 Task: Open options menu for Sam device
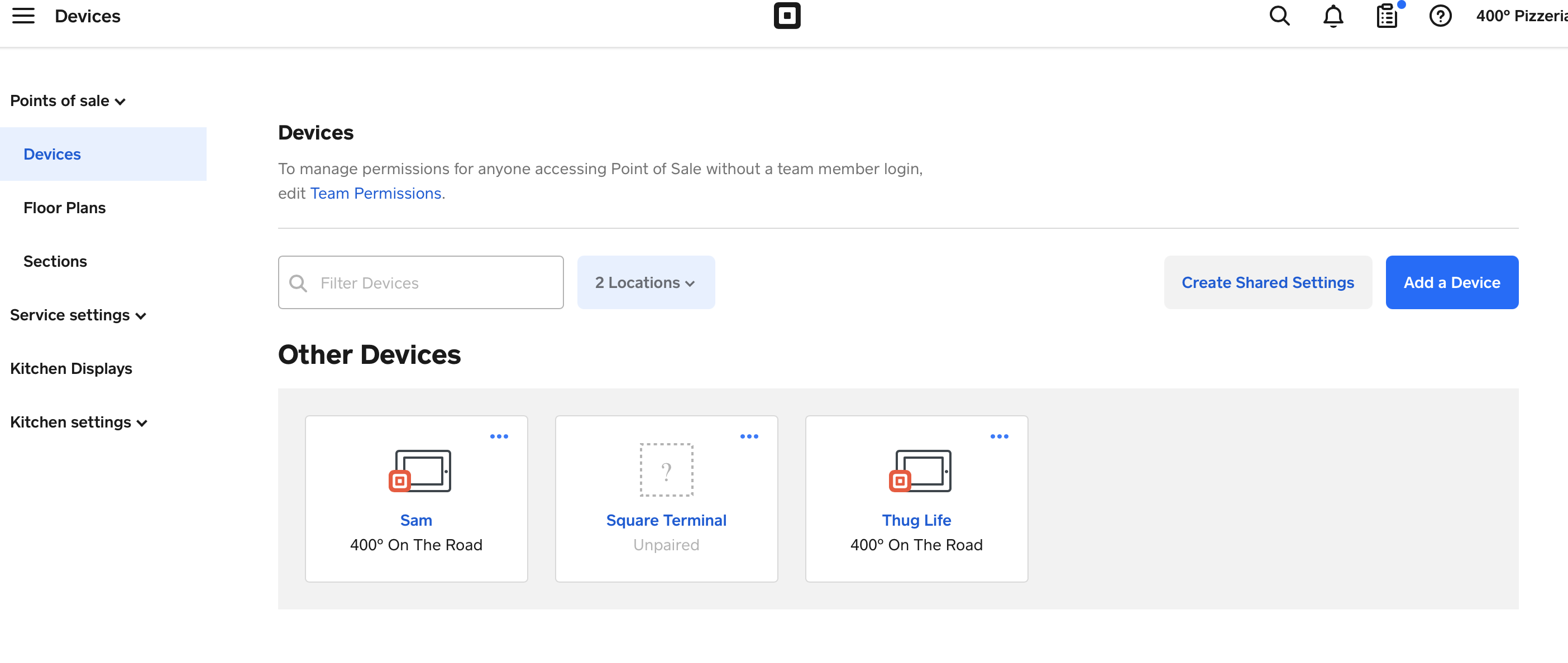click(499, 436)
